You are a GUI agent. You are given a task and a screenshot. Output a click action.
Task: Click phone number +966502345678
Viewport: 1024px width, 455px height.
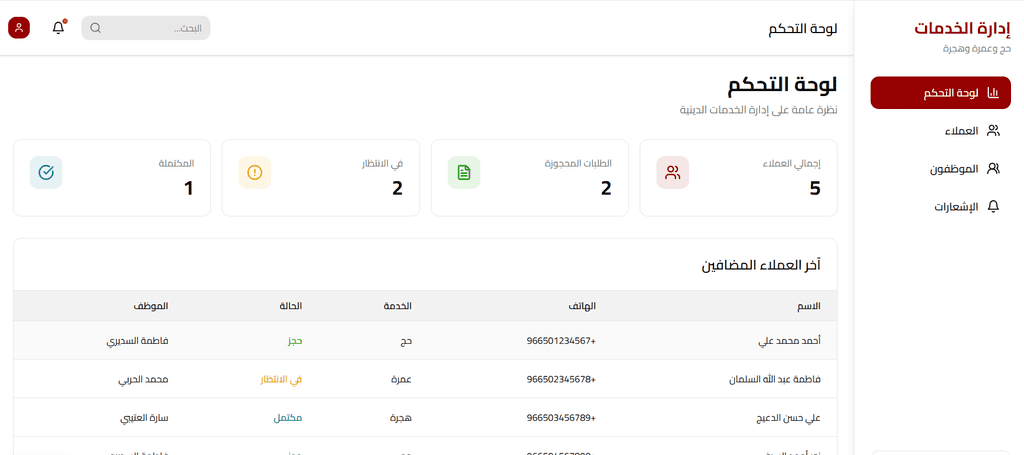pyautogui.click(x=562, y=379)
